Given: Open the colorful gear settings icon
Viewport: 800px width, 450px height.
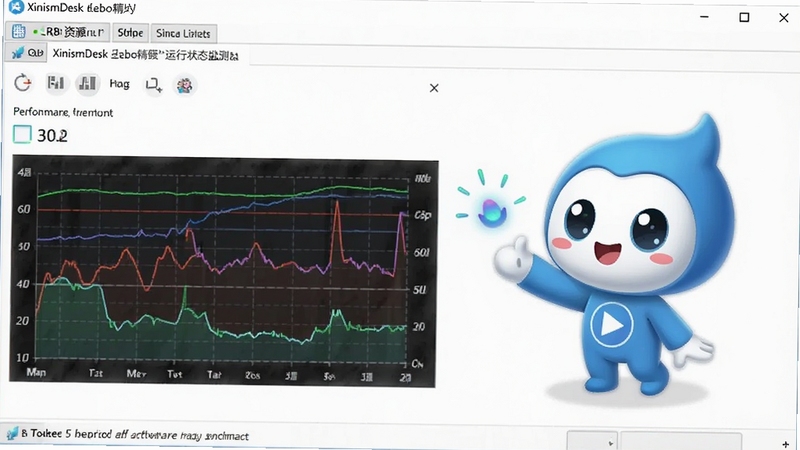Looking at the screenshot, I should (184, 85).
